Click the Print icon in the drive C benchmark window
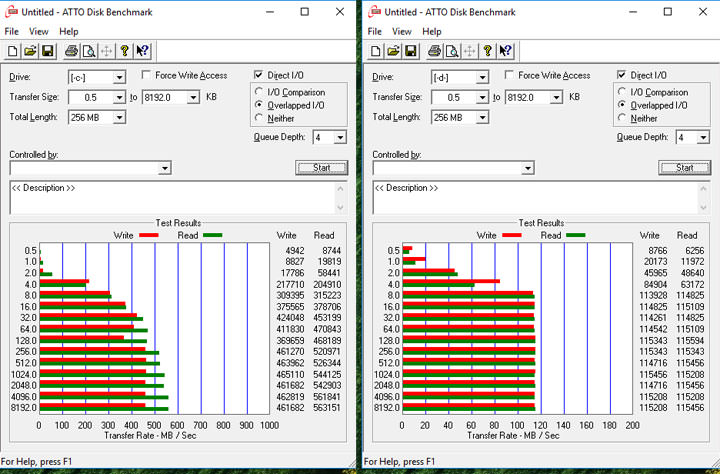 click(x=71, y=51)
